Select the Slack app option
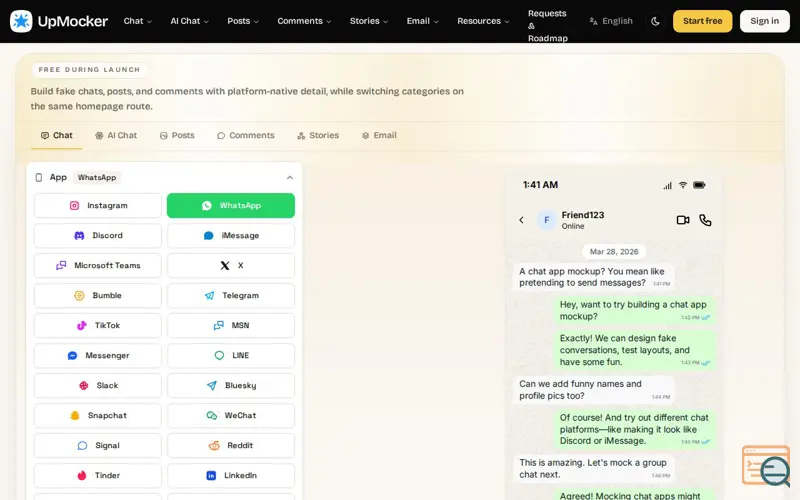The width and height of the screenshot is (800, 500). 97,385
